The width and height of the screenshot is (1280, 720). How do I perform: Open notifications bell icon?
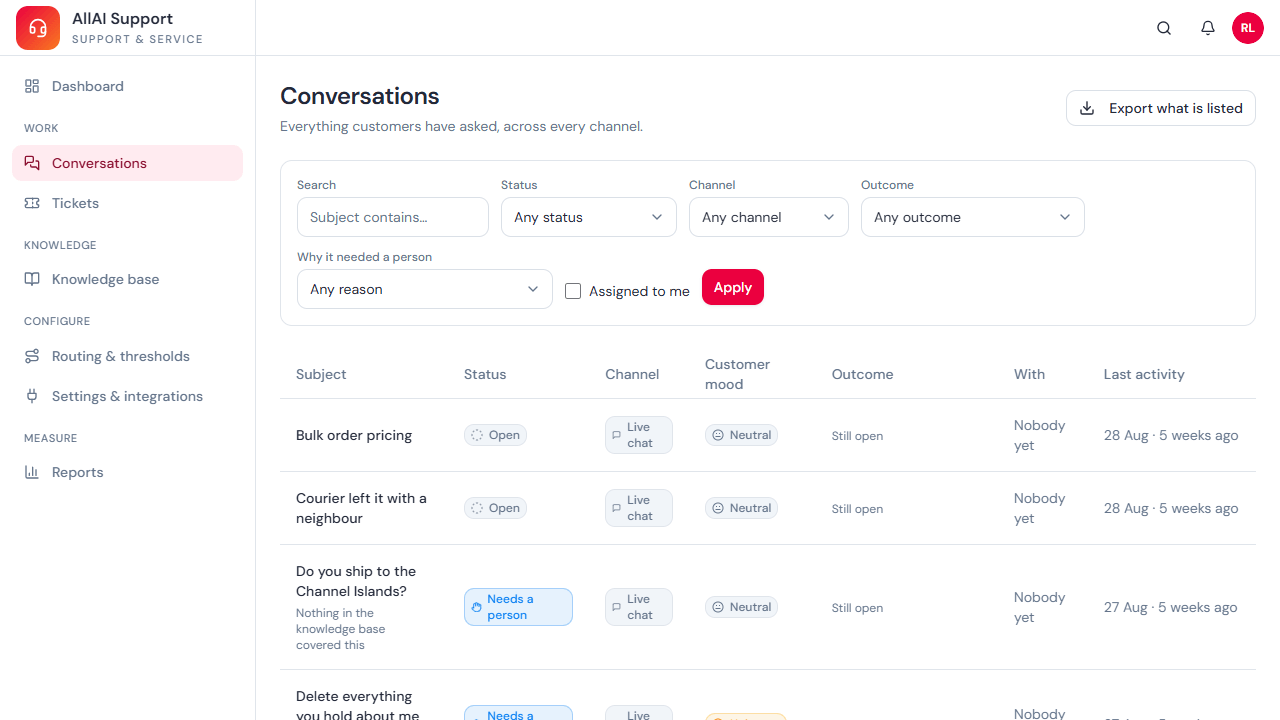(x=1208, y=28)
